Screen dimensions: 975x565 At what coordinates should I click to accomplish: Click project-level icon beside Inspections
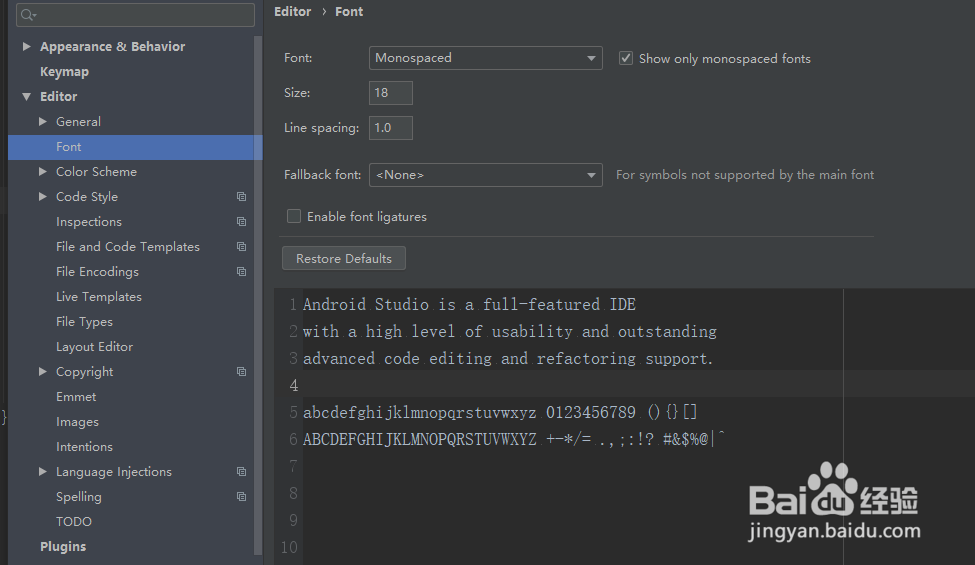point(241,222)
